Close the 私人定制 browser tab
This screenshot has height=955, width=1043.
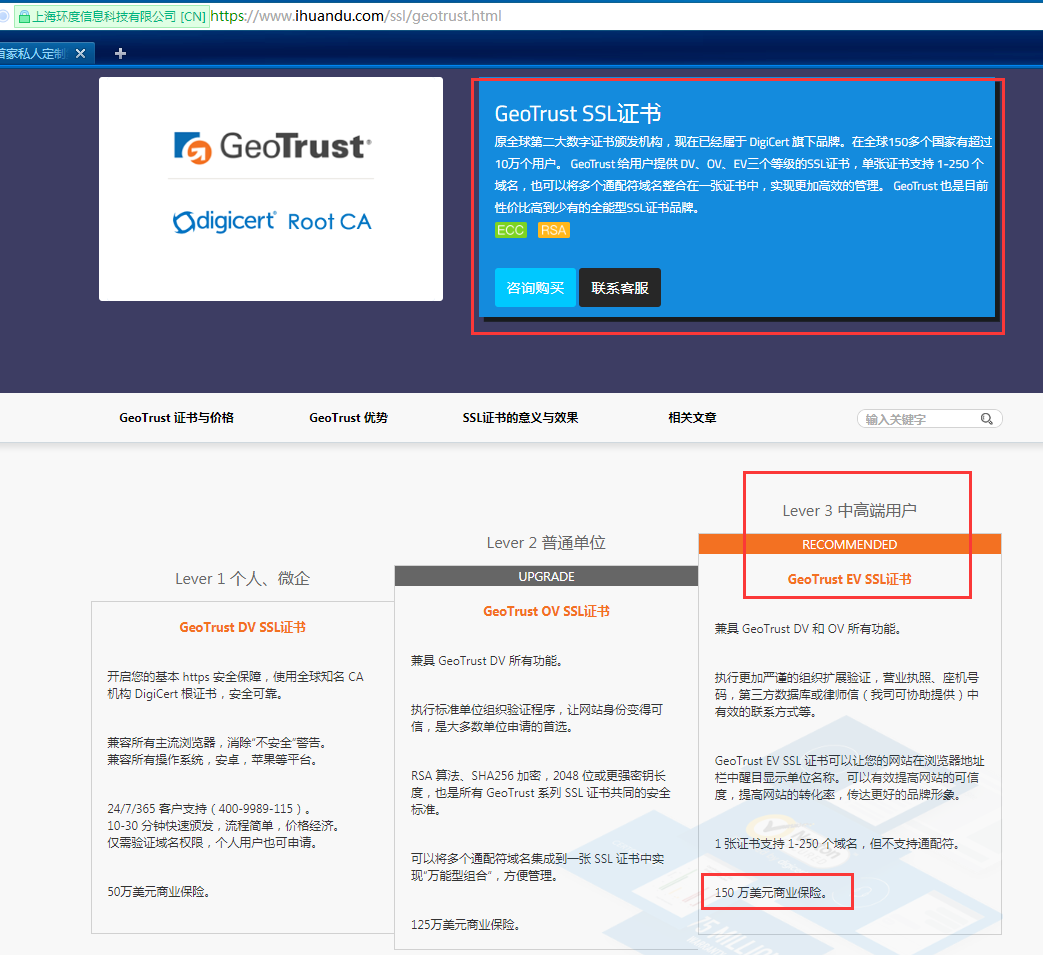[x=80, y=53]
